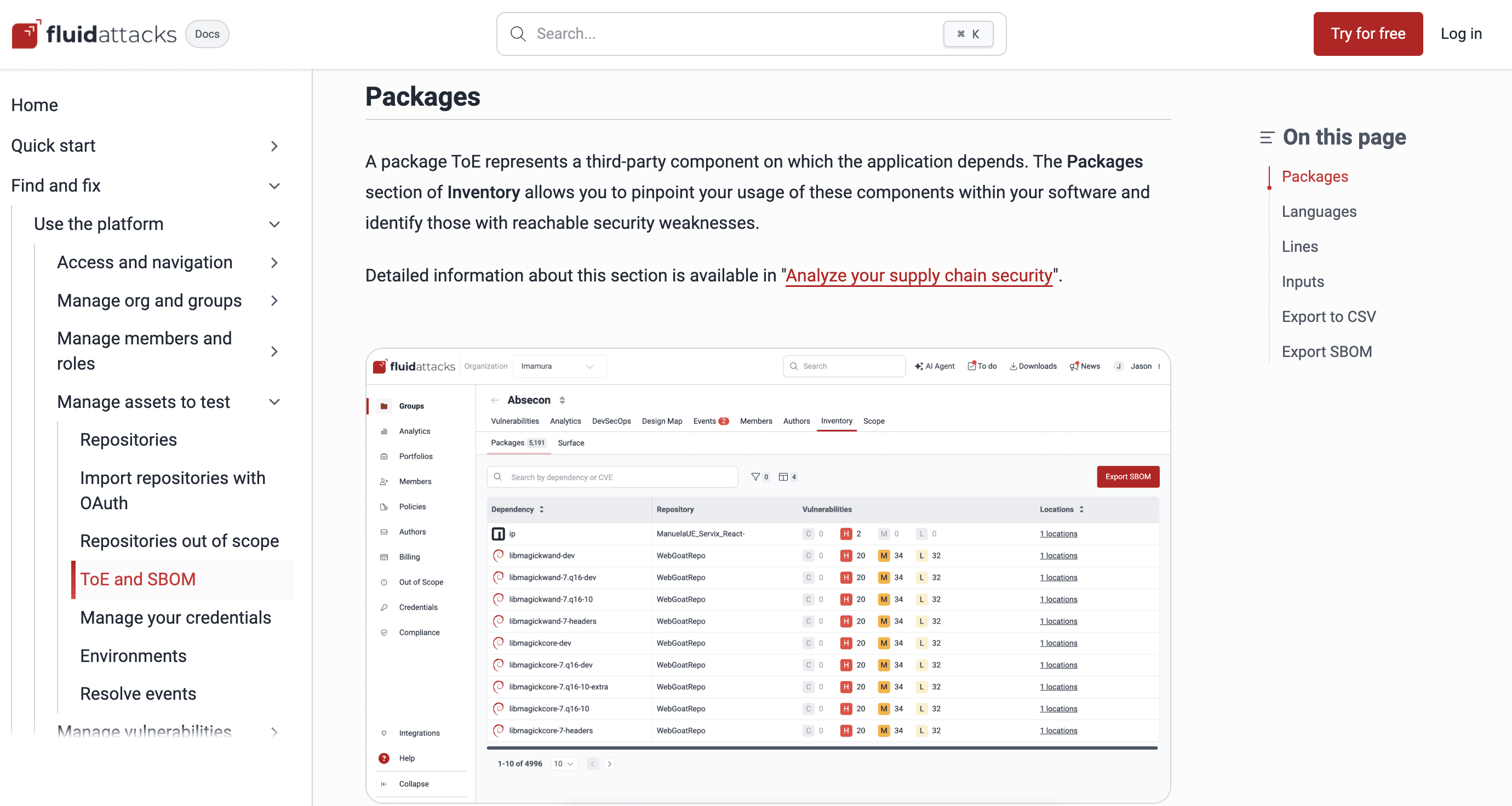The image size is (1512, 806).
Task: Open the rows per page 10 dropdown
Action: [564, 764]
